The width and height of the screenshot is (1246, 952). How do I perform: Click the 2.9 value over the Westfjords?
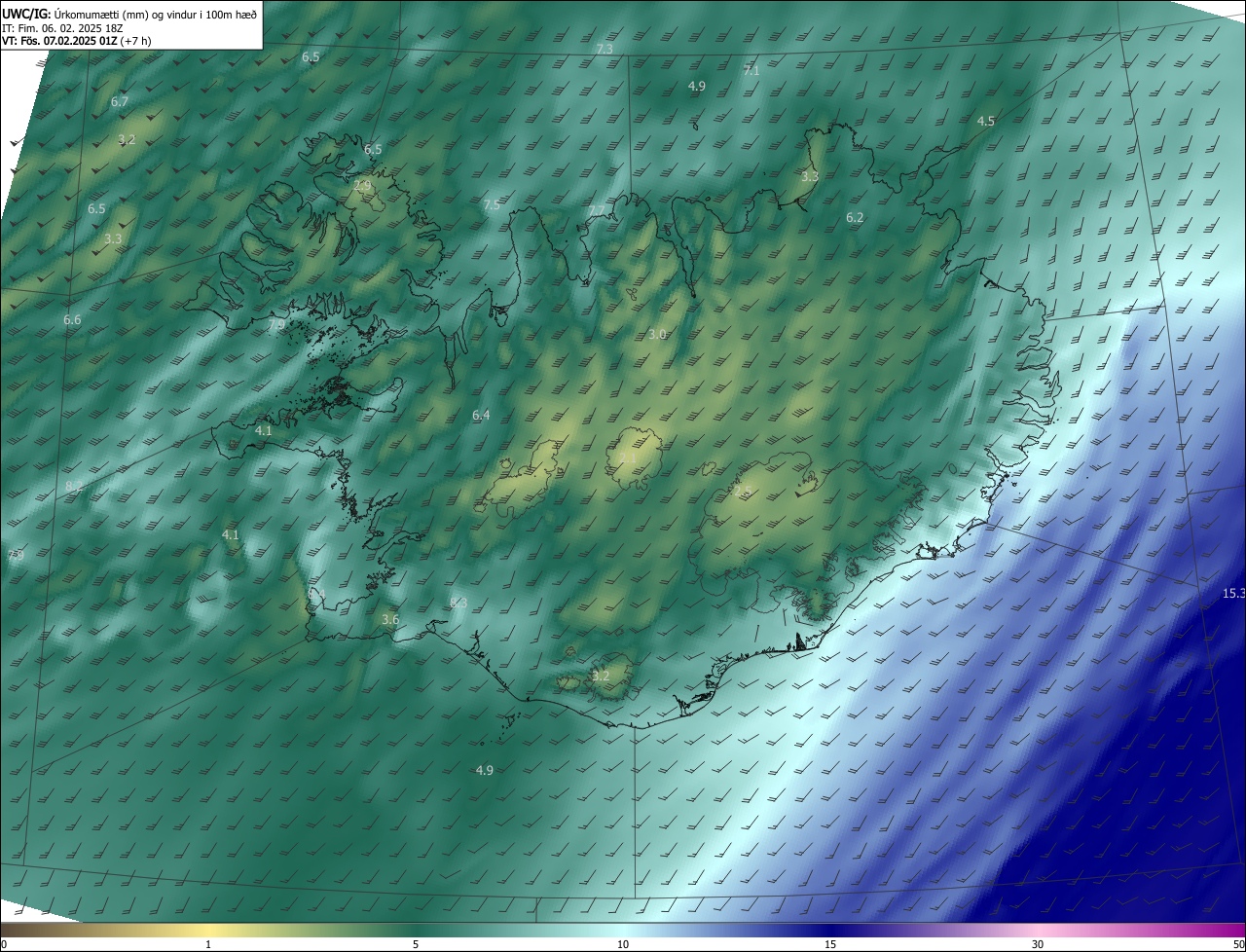click(x=363, y=185)
